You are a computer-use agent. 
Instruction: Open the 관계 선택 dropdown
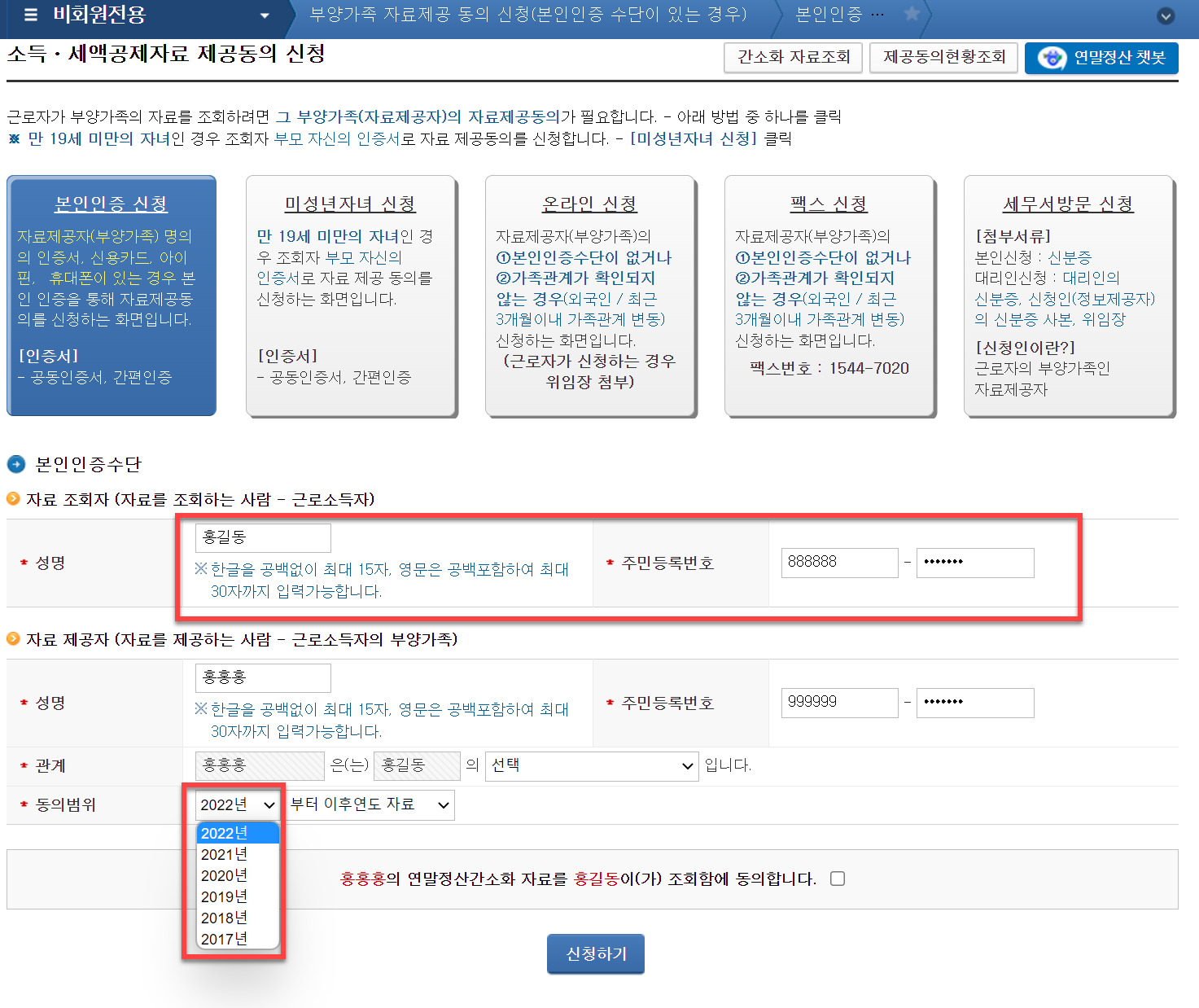click(x=592, y=765)
